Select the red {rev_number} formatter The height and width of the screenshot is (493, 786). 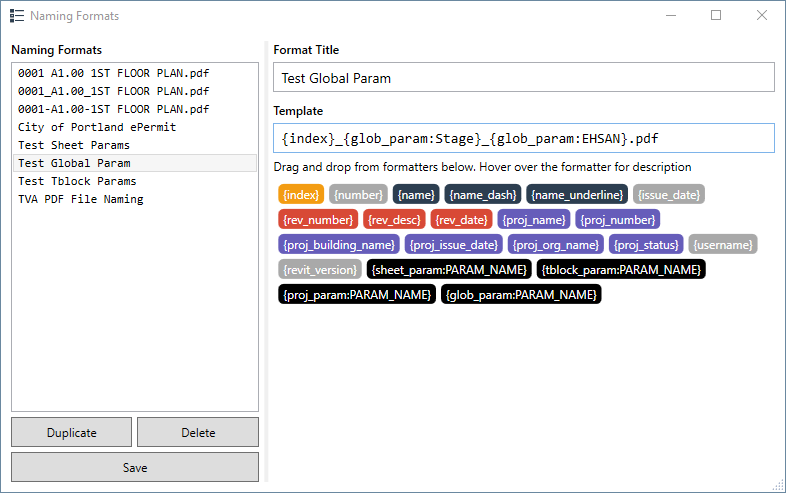click(x=318, y=220)
